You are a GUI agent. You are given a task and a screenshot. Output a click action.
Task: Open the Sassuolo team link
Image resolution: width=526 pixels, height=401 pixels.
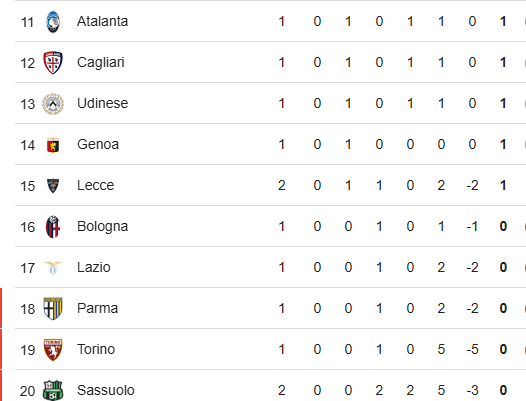(x=106, y=390)
